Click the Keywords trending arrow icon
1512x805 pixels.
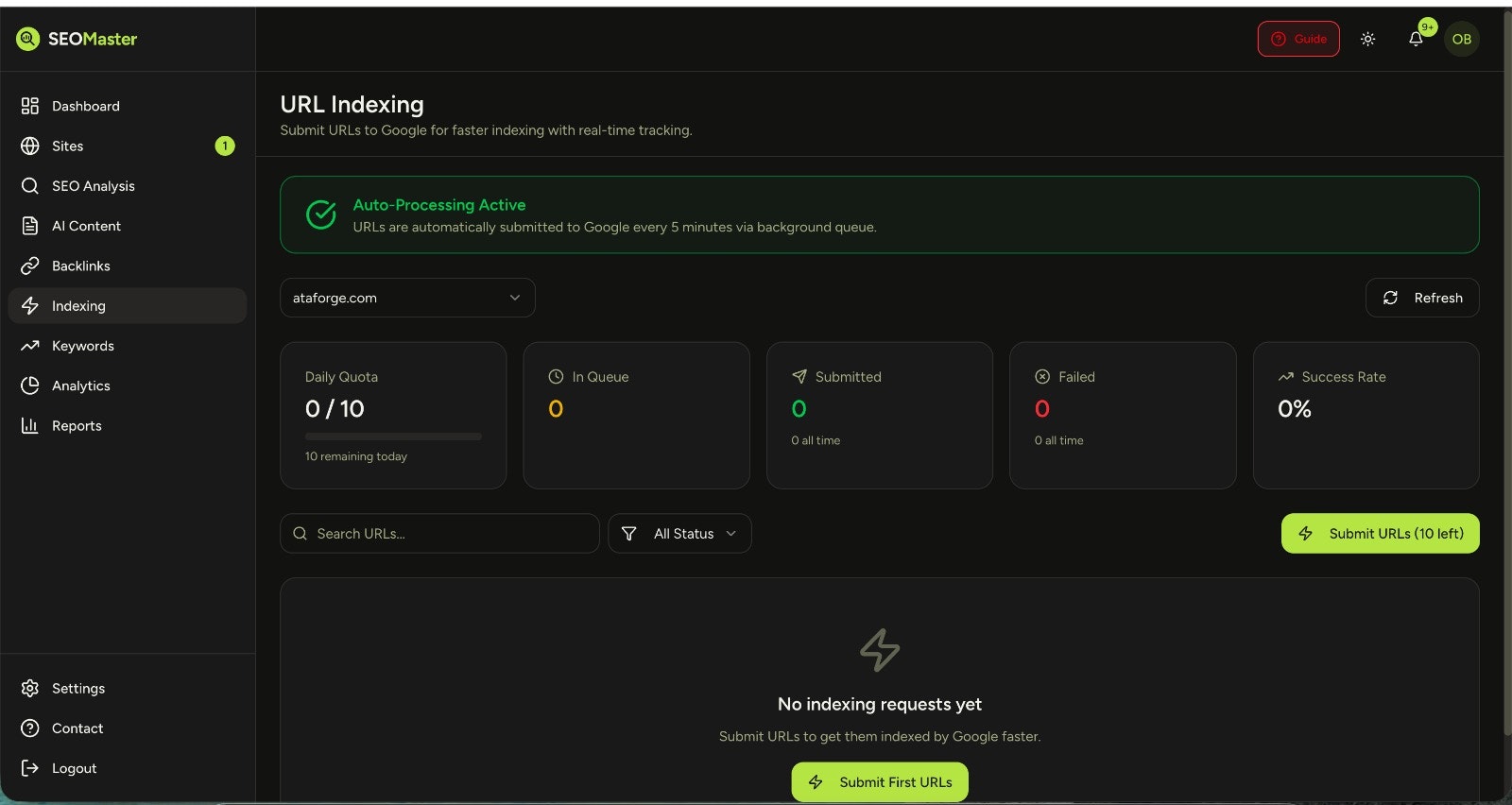pos(30,346)
